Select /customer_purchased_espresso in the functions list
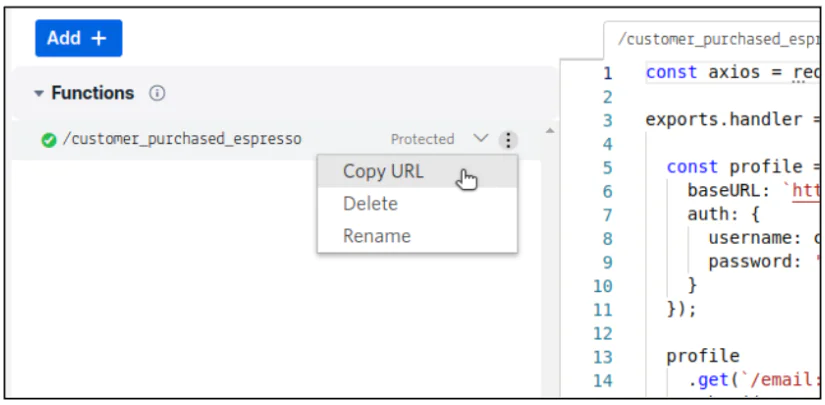825x405 pixels. 182,139
